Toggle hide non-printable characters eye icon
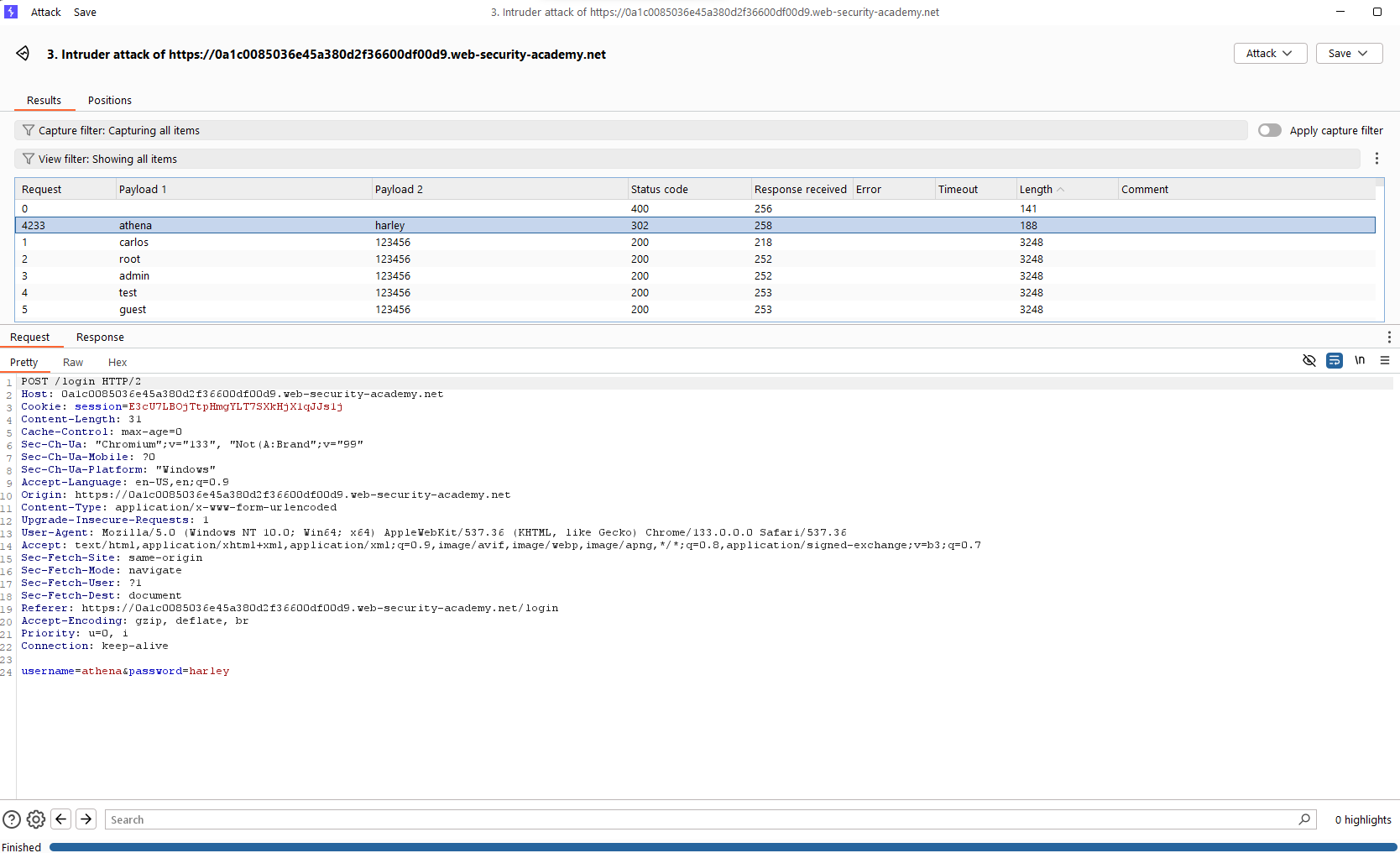1400x853 pixels. coord(1309,360)
